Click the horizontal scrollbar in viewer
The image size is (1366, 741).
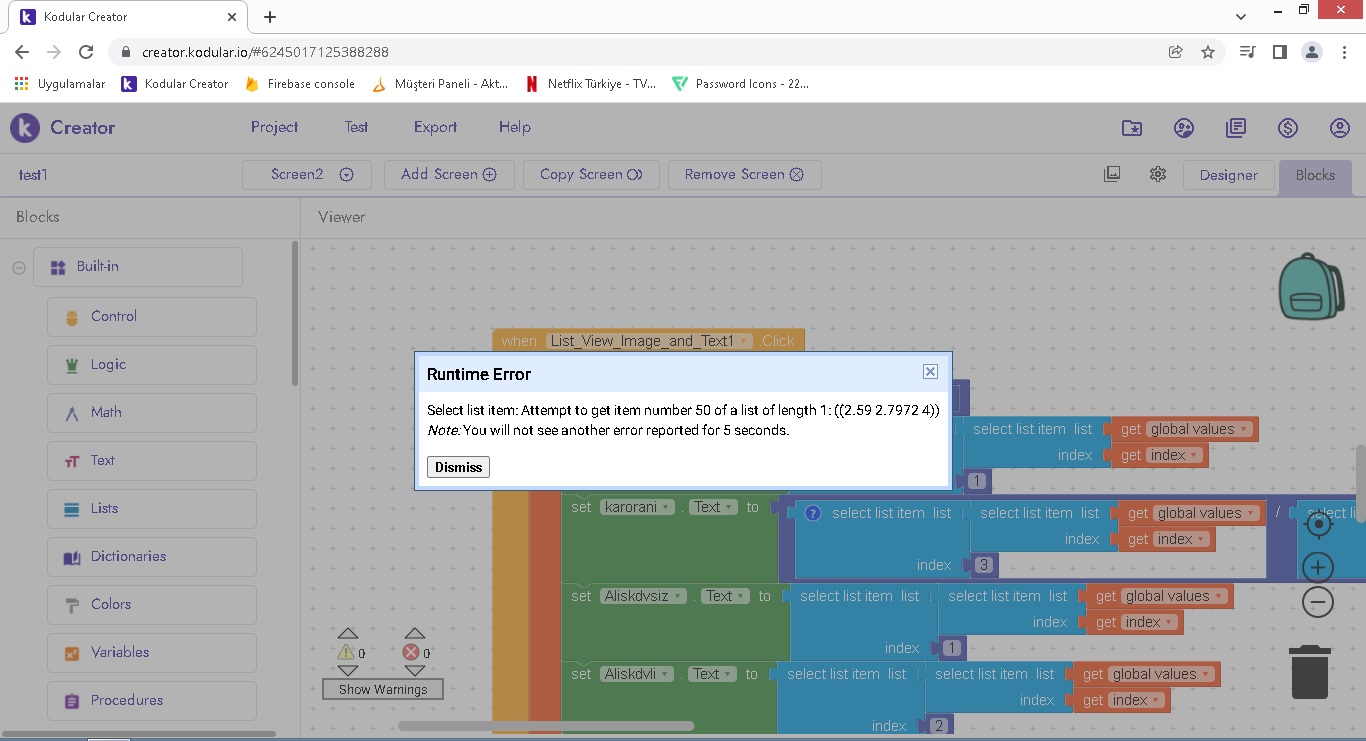click(x=546, y=726)
